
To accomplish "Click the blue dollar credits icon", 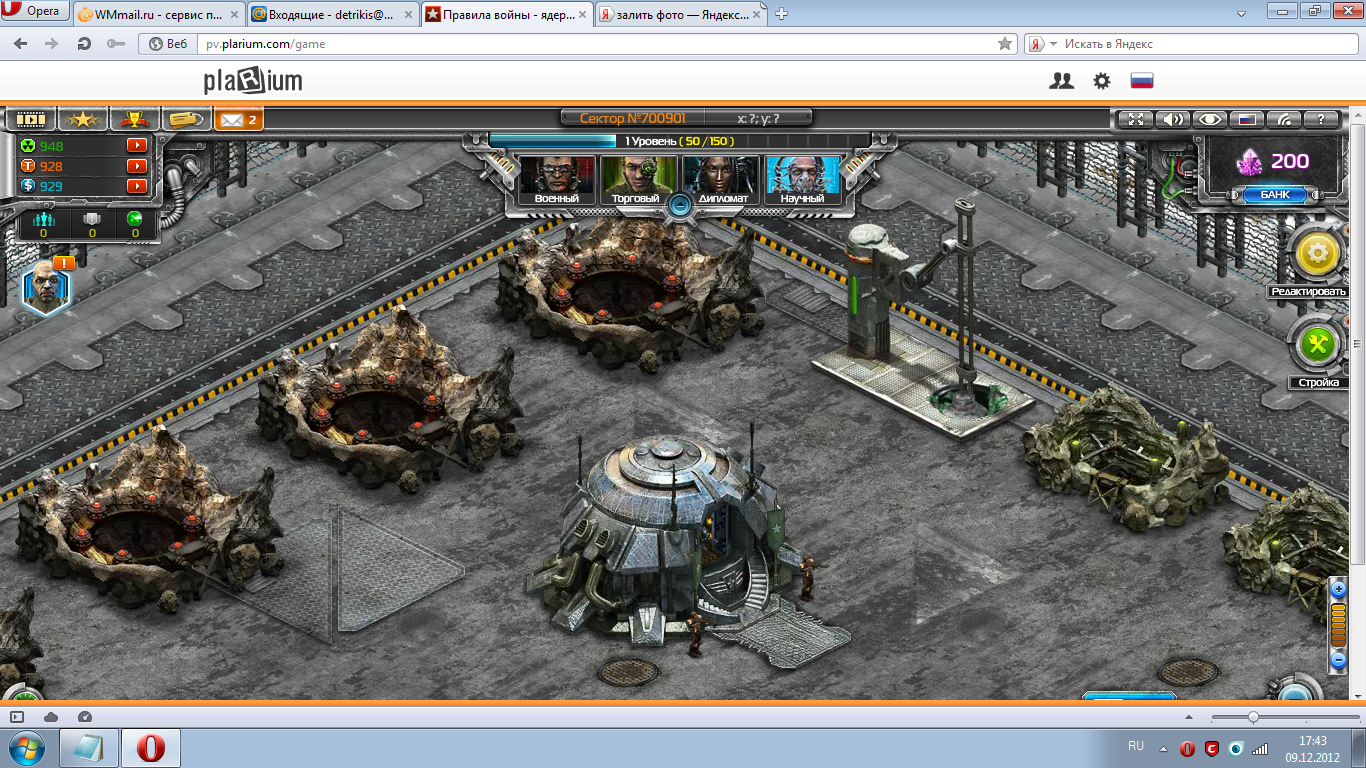I will (x=28, y=186).
